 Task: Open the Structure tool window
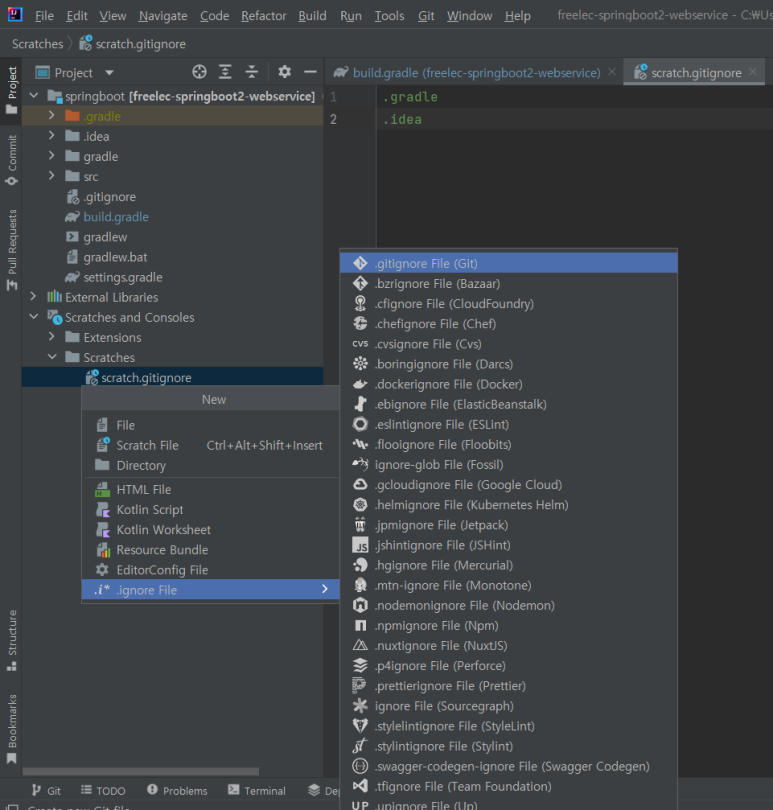coord(11,640)
